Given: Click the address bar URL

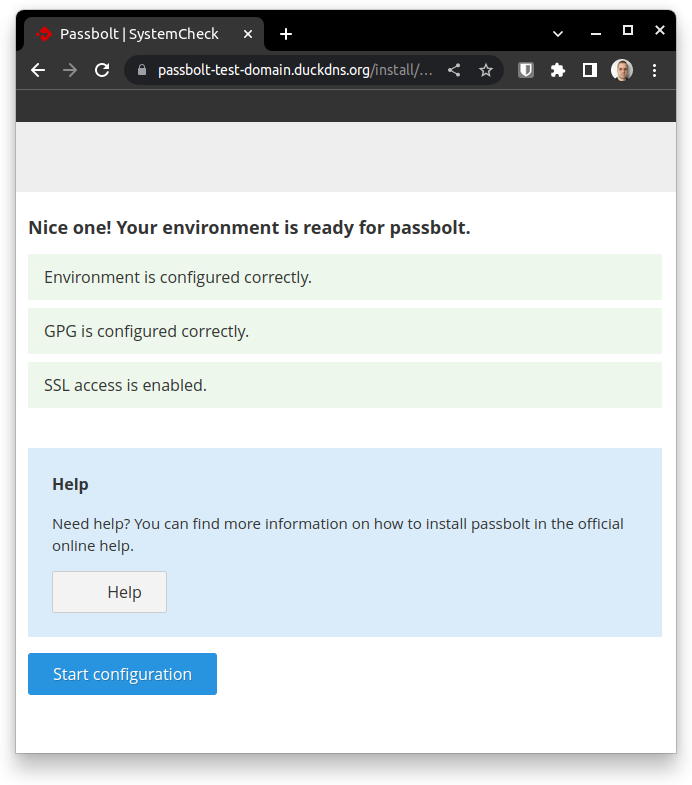Looking at the screenshot, I should coord(295,70).
